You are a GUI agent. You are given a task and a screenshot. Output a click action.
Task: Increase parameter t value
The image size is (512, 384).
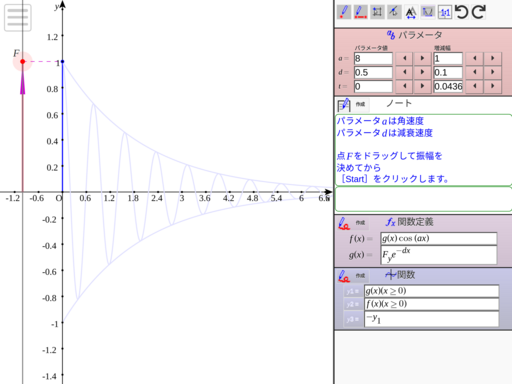click(422, 86)
